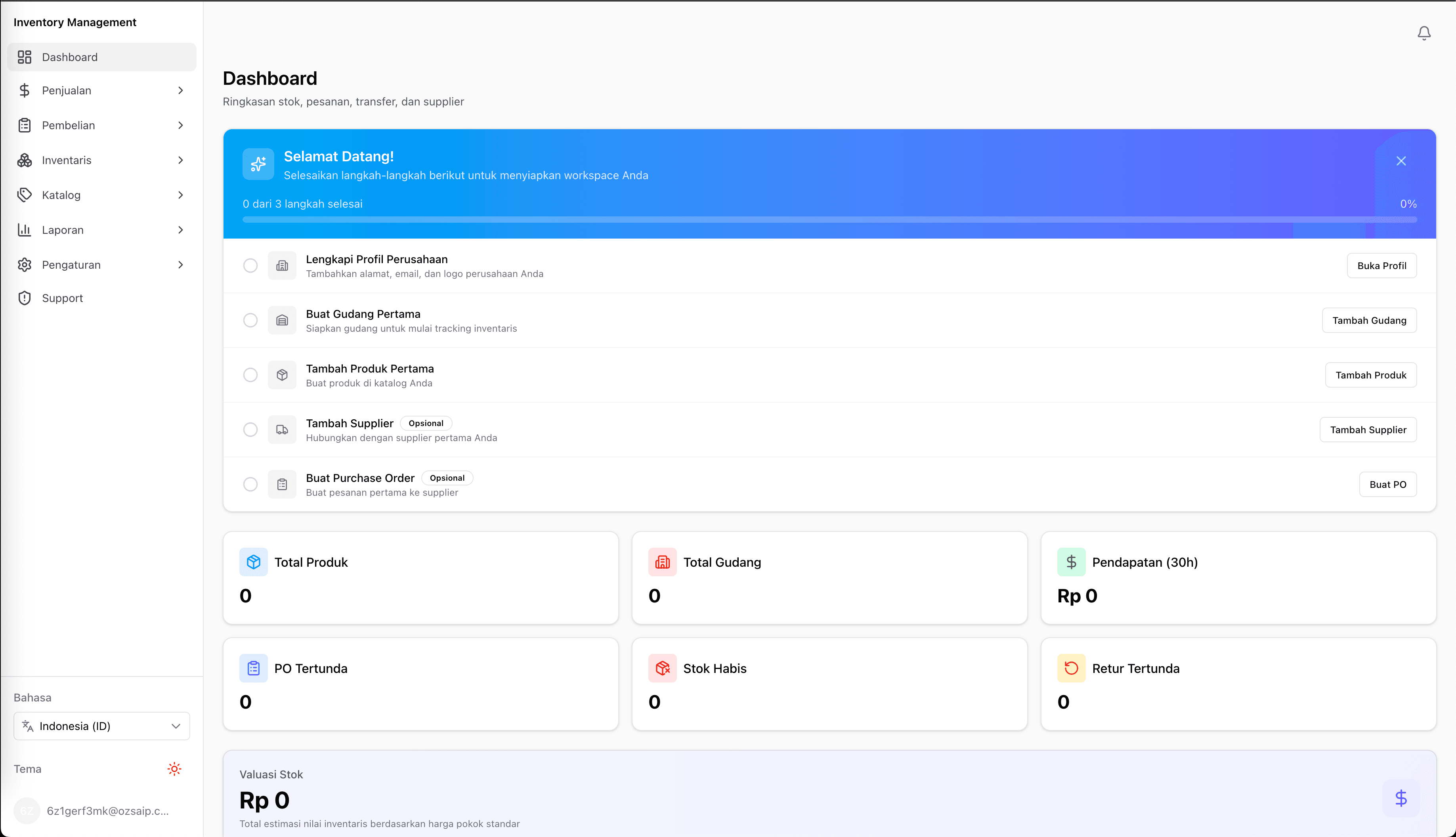This screenshot has width=1456, height=837.
Task: Mark Lengkapi Profil Perusahaan step circle
Action: (250, 266)
